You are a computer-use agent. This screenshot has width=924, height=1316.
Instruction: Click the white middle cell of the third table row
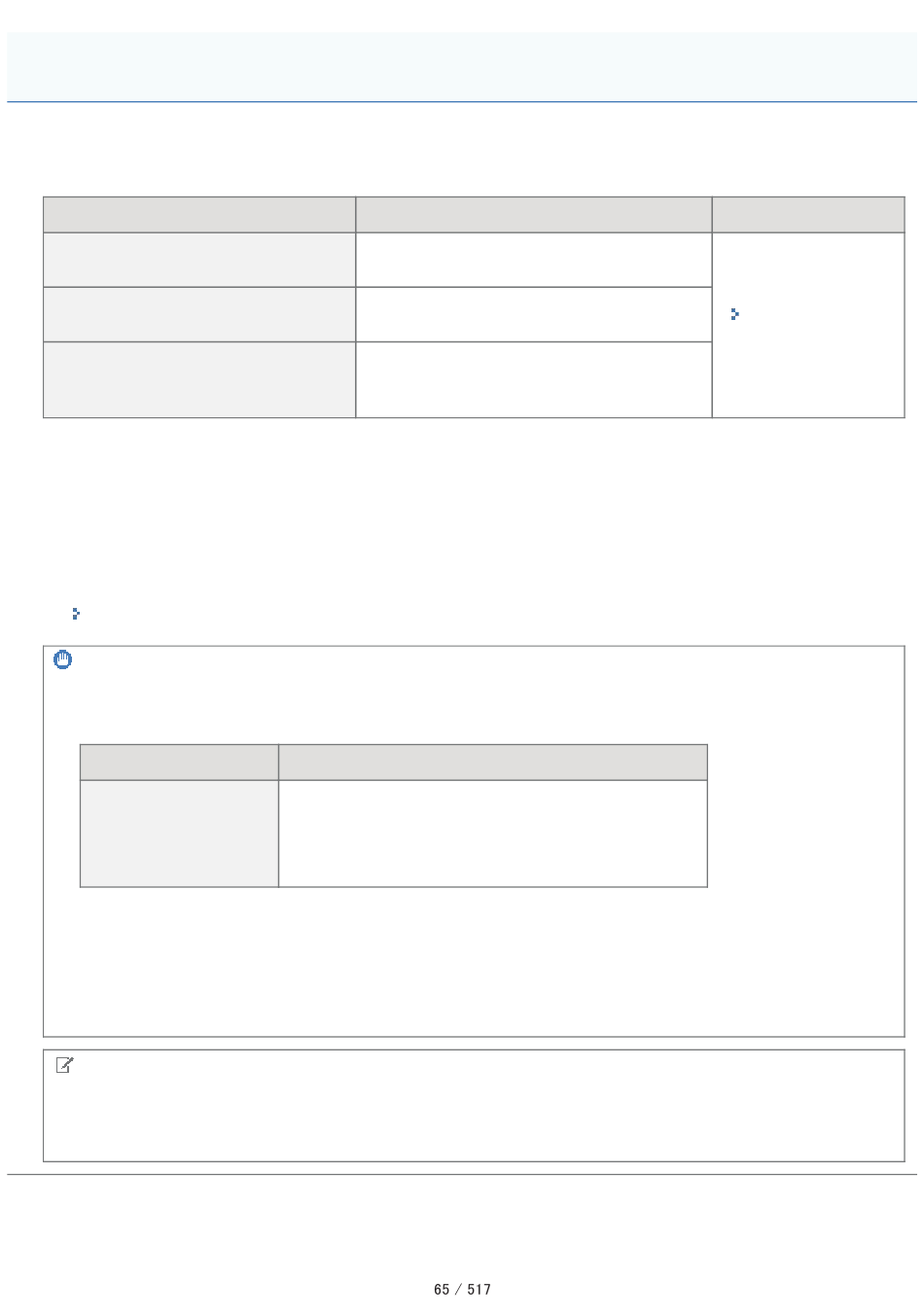534,380
